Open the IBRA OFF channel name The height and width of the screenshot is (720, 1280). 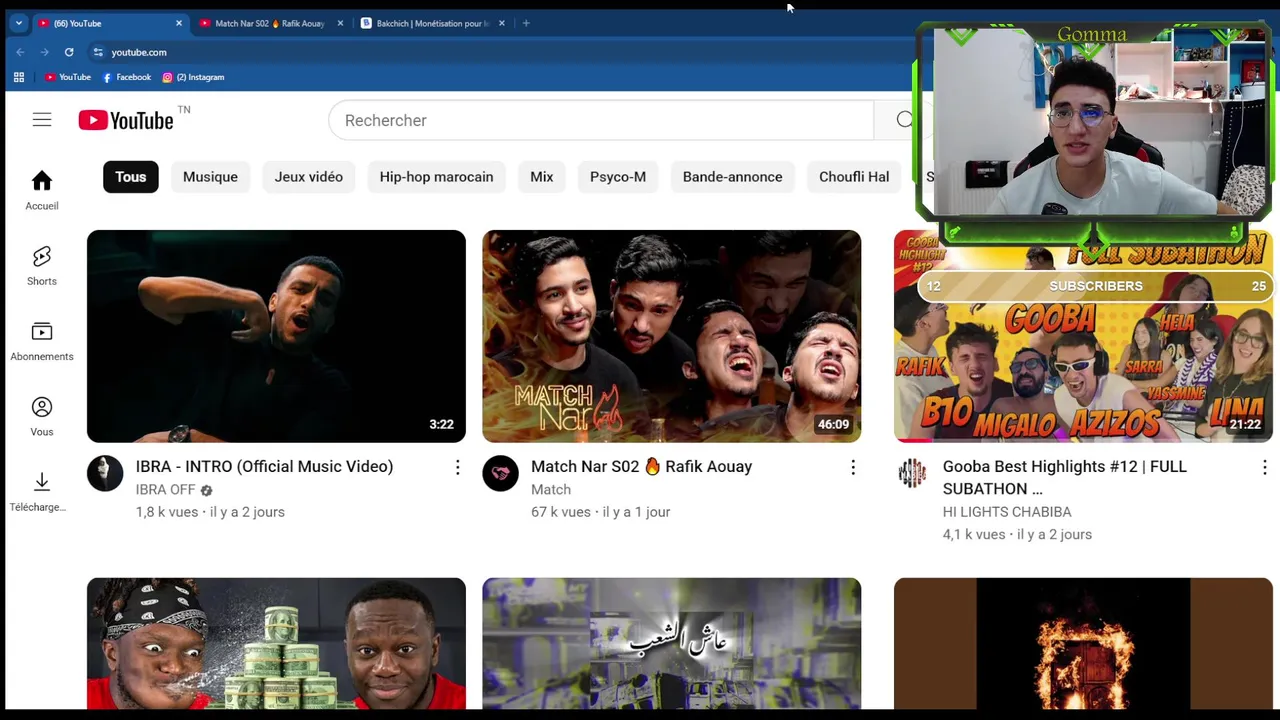(x=166, y=490)
